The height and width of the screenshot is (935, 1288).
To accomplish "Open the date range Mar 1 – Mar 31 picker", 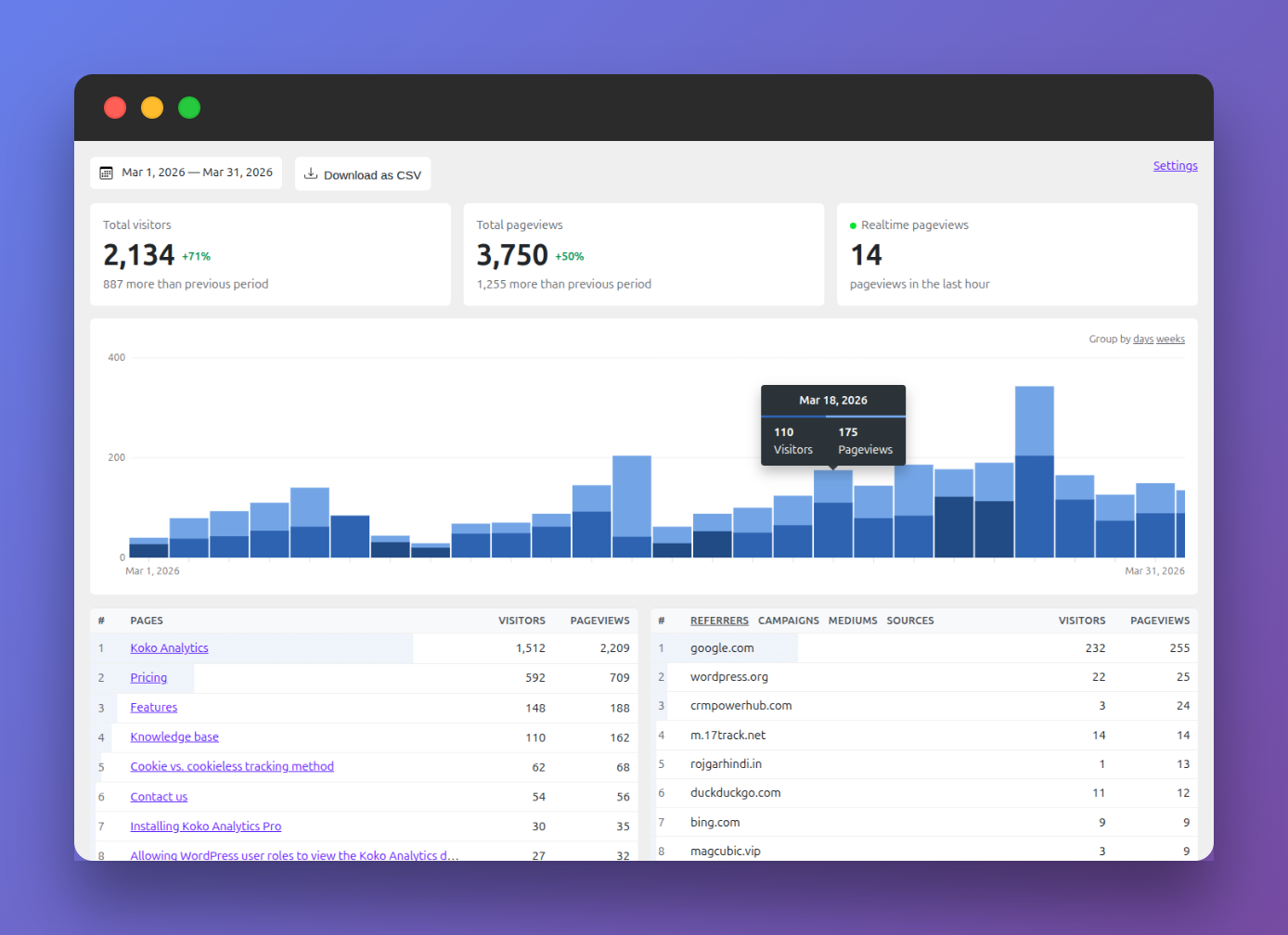I will point(186,173).
